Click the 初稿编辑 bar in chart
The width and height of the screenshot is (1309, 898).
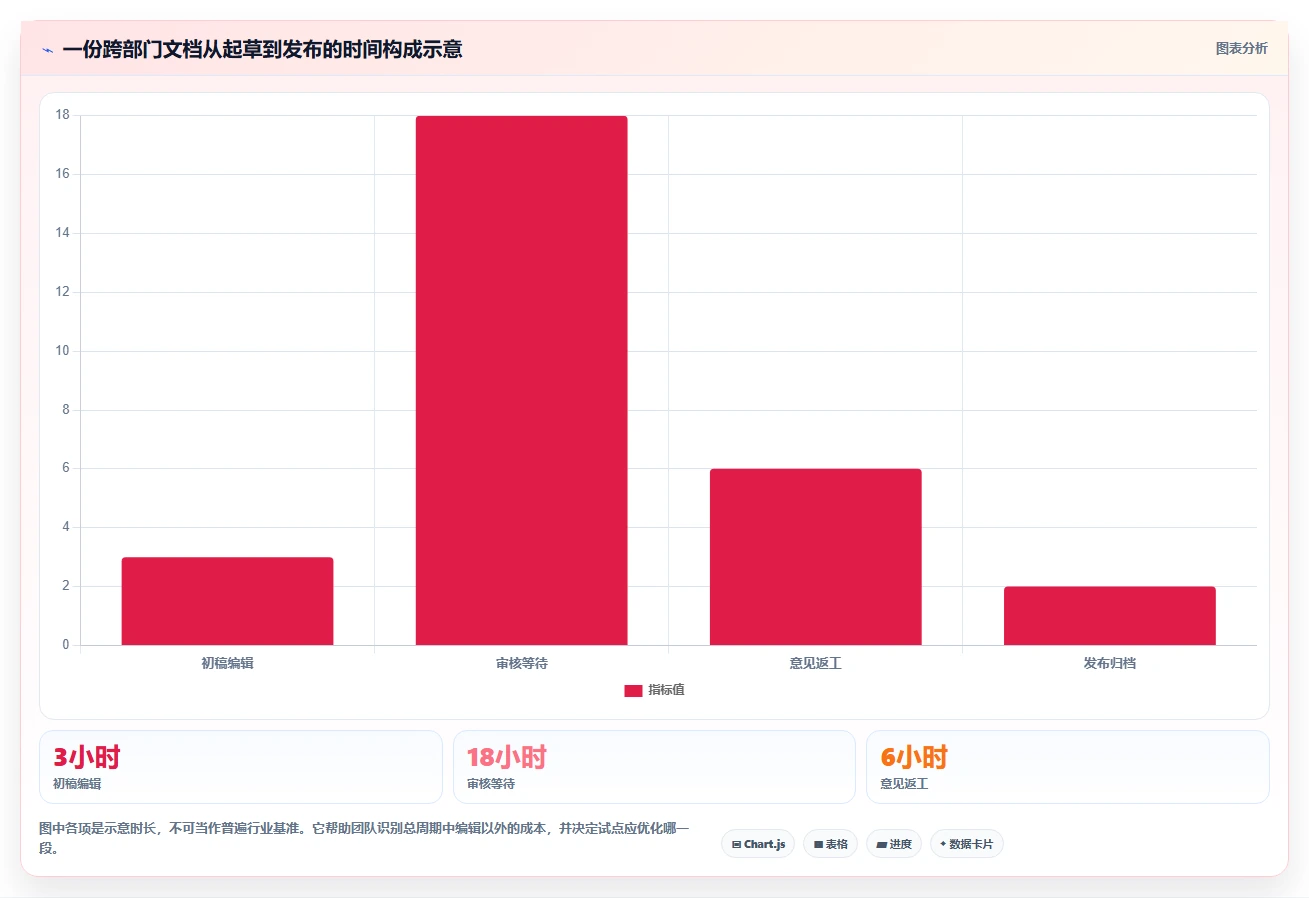(x=227, y=601)
